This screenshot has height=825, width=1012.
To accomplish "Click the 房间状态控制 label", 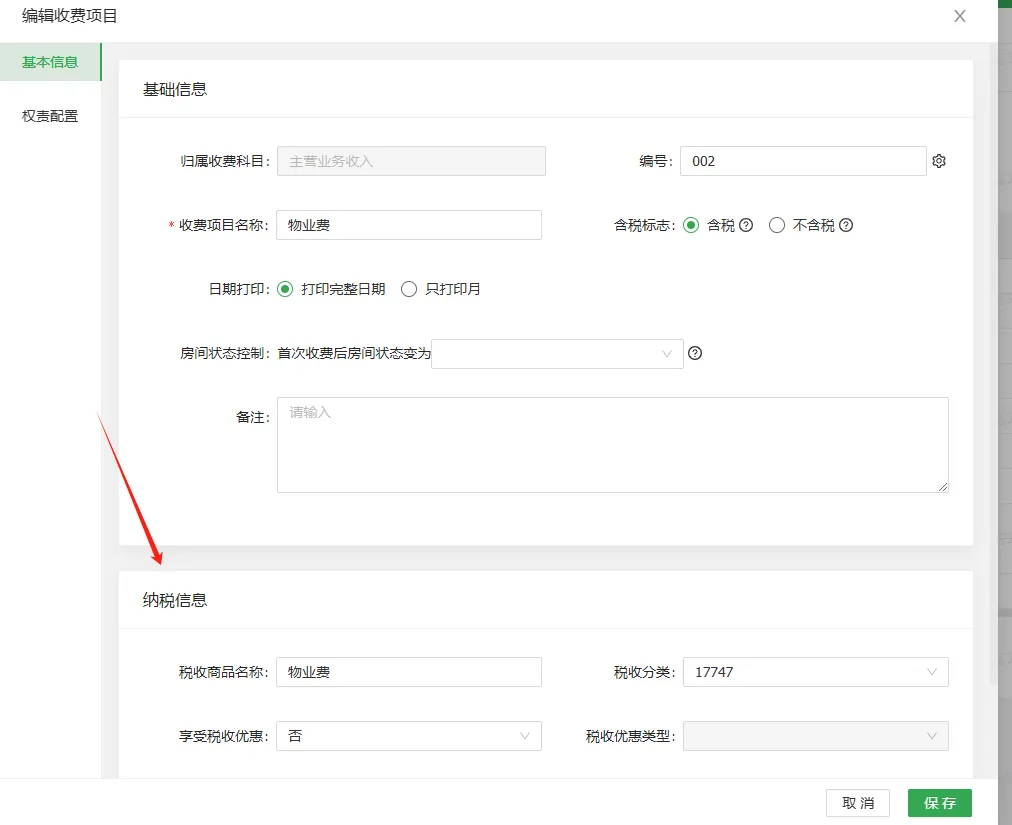I will click(x=225, y=353).
